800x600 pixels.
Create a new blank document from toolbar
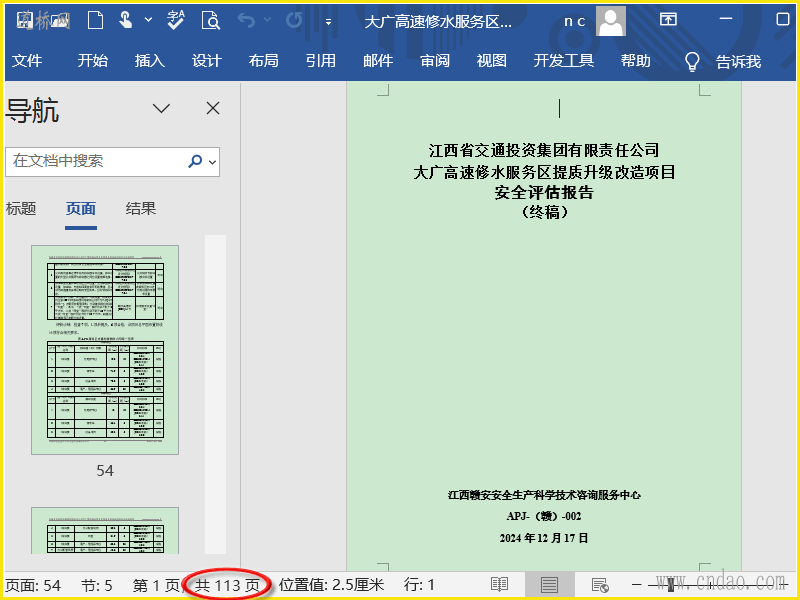coord(95,20)
